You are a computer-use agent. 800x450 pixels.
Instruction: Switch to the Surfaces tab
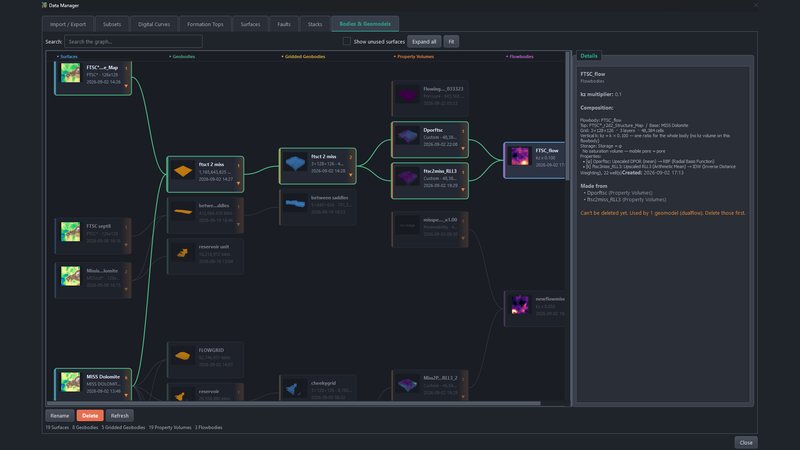click(250, 24)
